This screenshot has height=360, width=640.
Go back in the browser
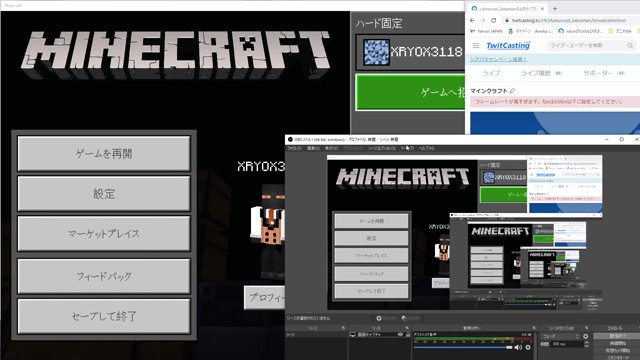pos(473,20)
